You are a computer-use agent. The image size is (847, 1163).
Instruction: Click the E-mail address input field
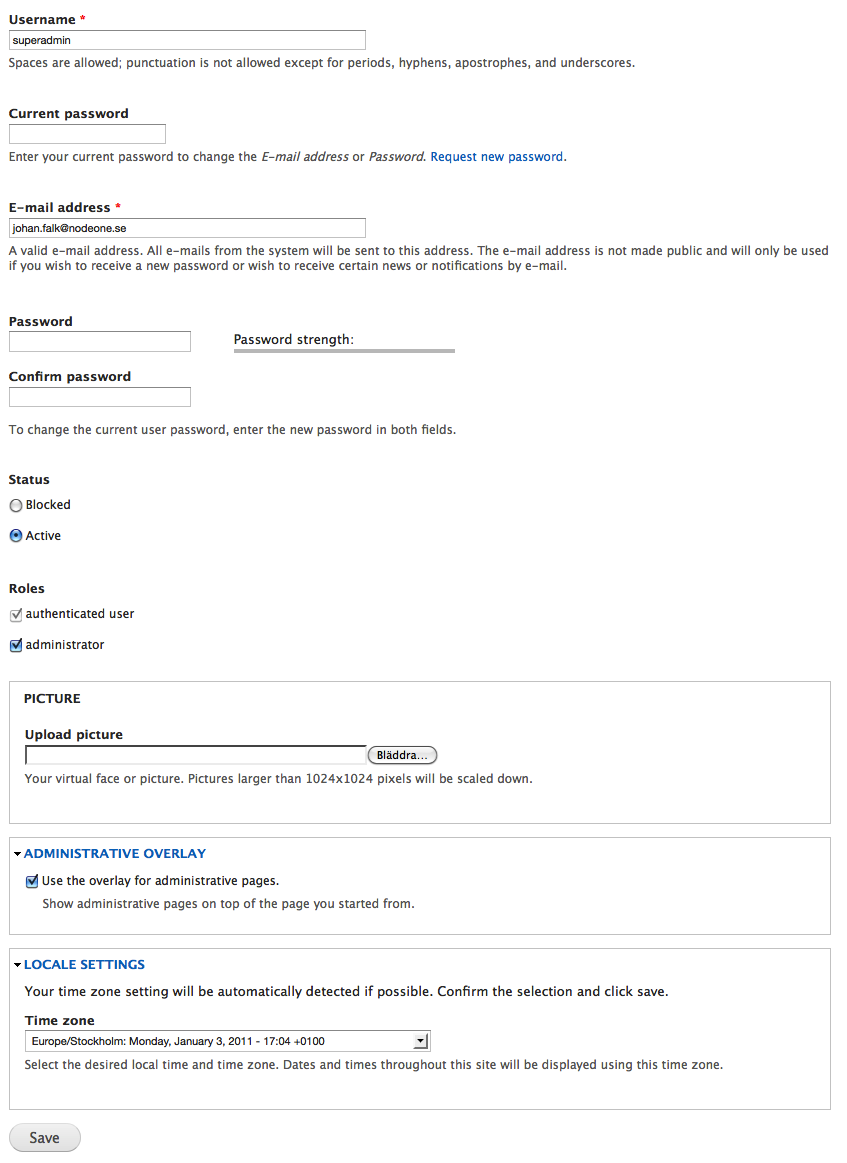(187, 228)
